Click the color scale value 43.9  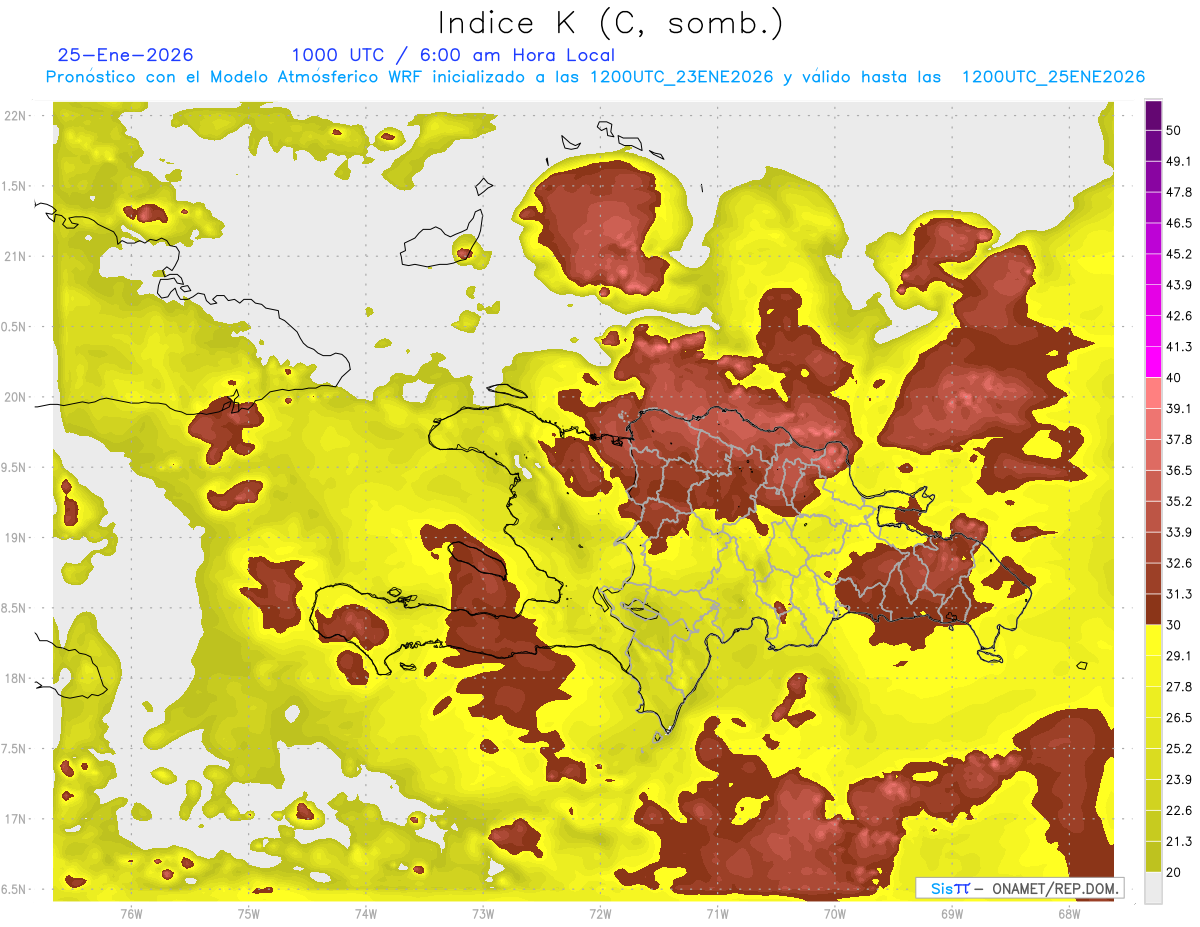1179,285
